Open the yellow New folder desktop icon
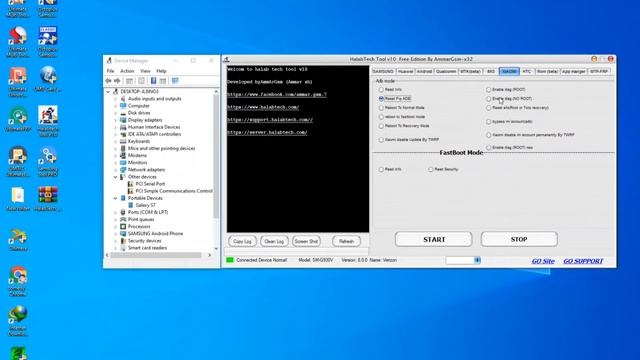Viewport: 640px width, 360px height. coord(18,196)
